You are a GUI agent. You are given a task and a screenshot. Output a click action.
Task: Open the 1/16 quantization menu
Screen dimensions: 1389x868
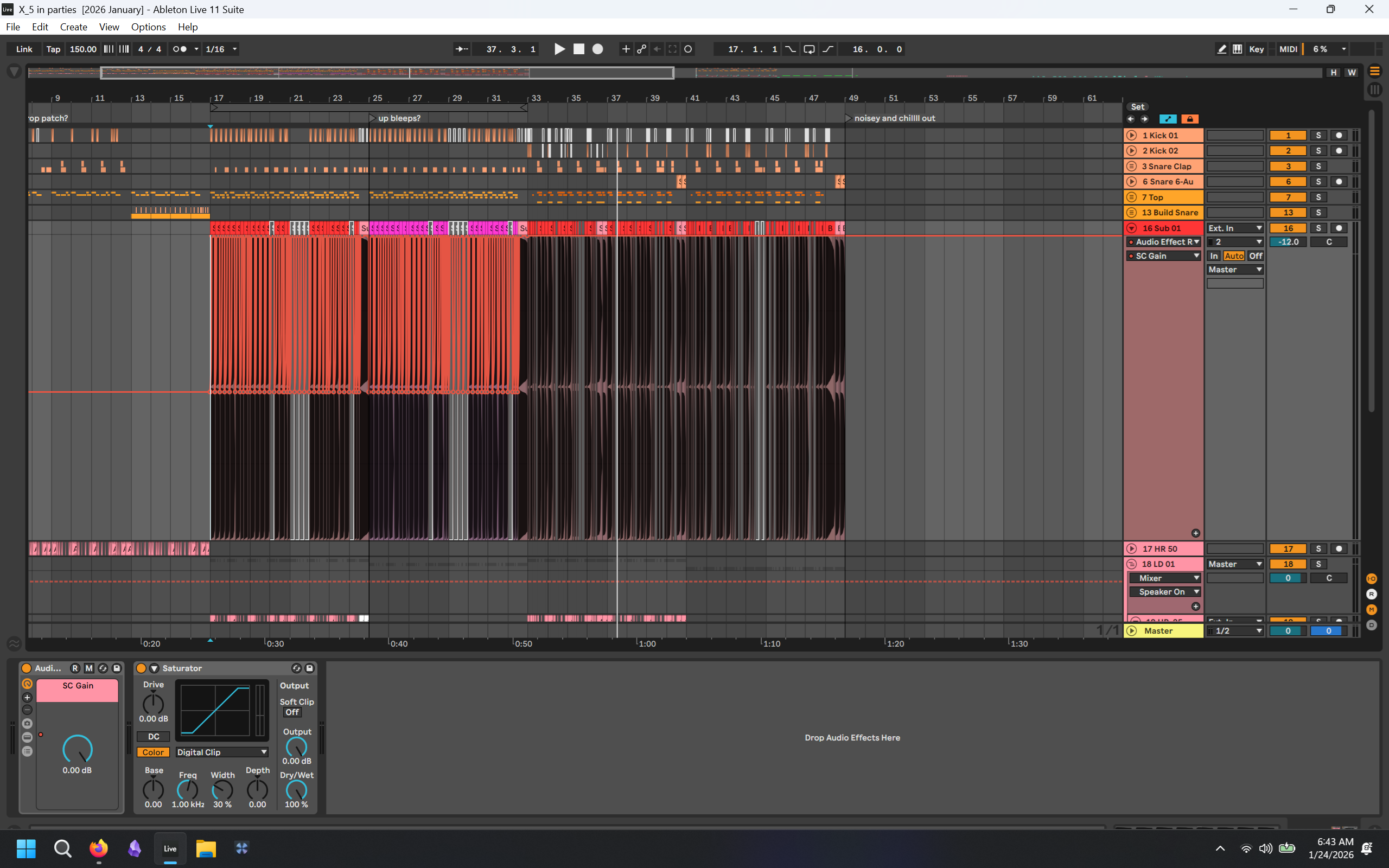[x=221, y=49]
